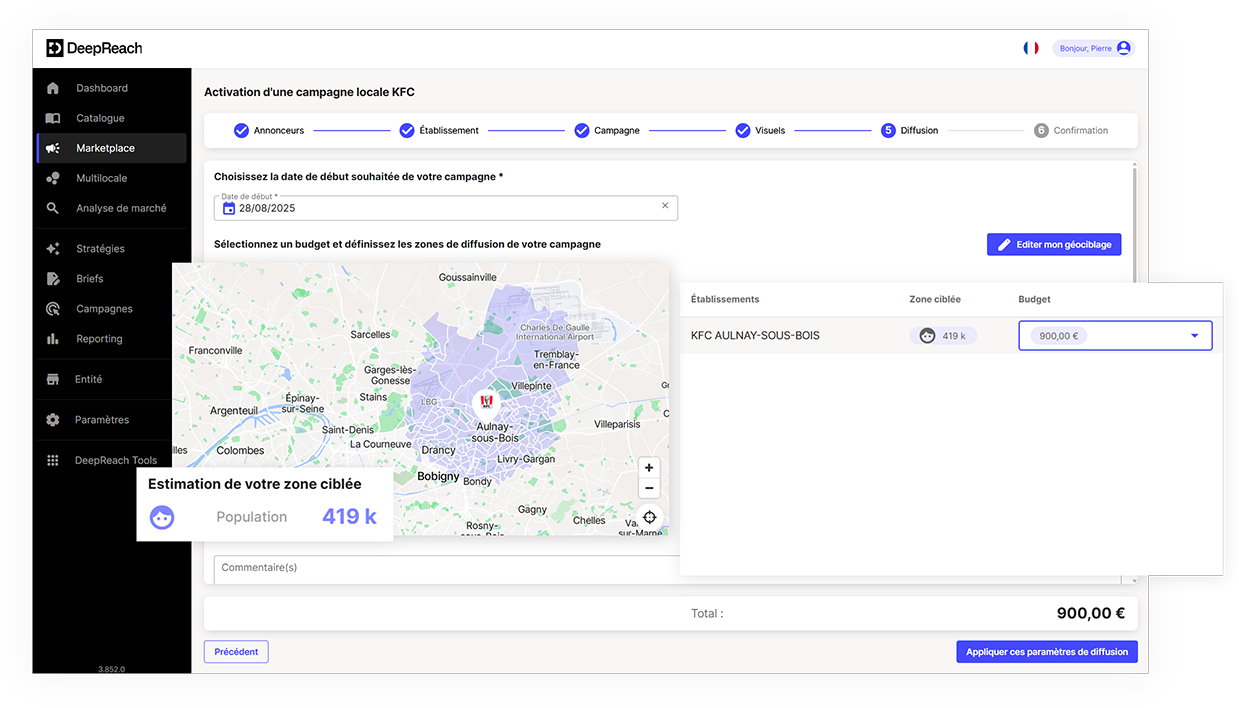Click the total amount 900,00 €
The height and width of the screenshot is (708, 1239).
pyautogui.click(x=1091, y=614)
